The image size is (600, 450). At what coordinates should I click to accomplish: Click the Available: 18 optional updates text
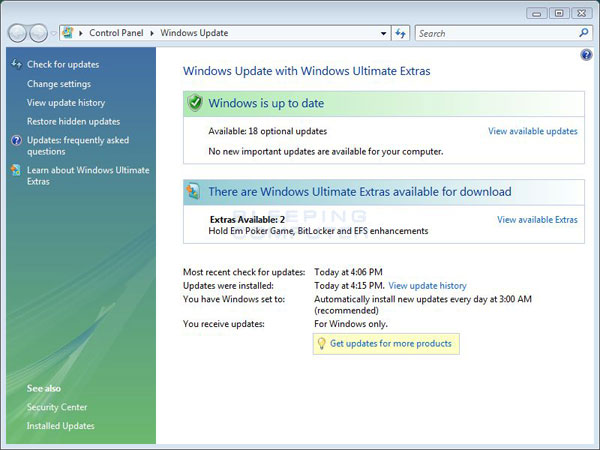(x=267, y=131)
